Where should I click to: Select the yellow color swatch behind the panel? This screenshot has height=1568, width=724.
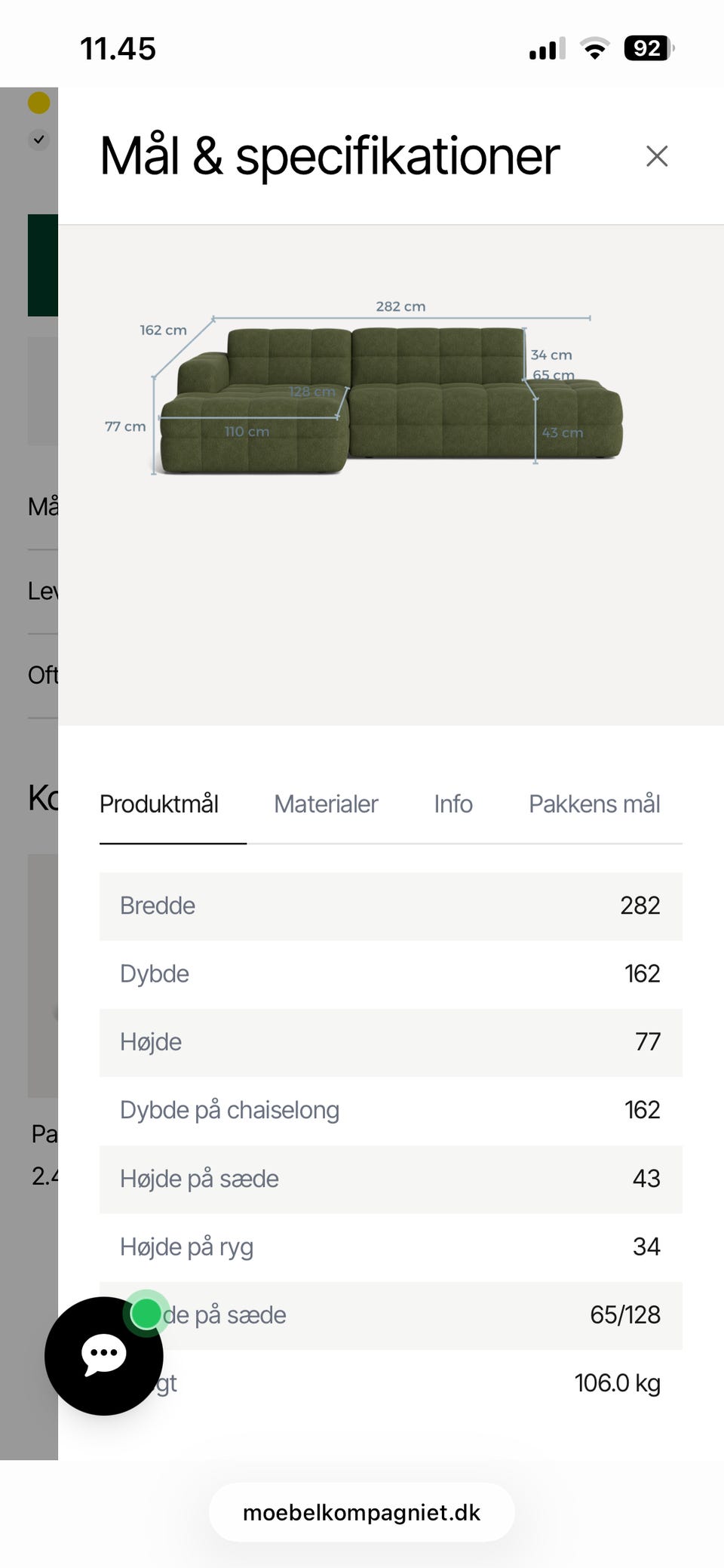39,103
